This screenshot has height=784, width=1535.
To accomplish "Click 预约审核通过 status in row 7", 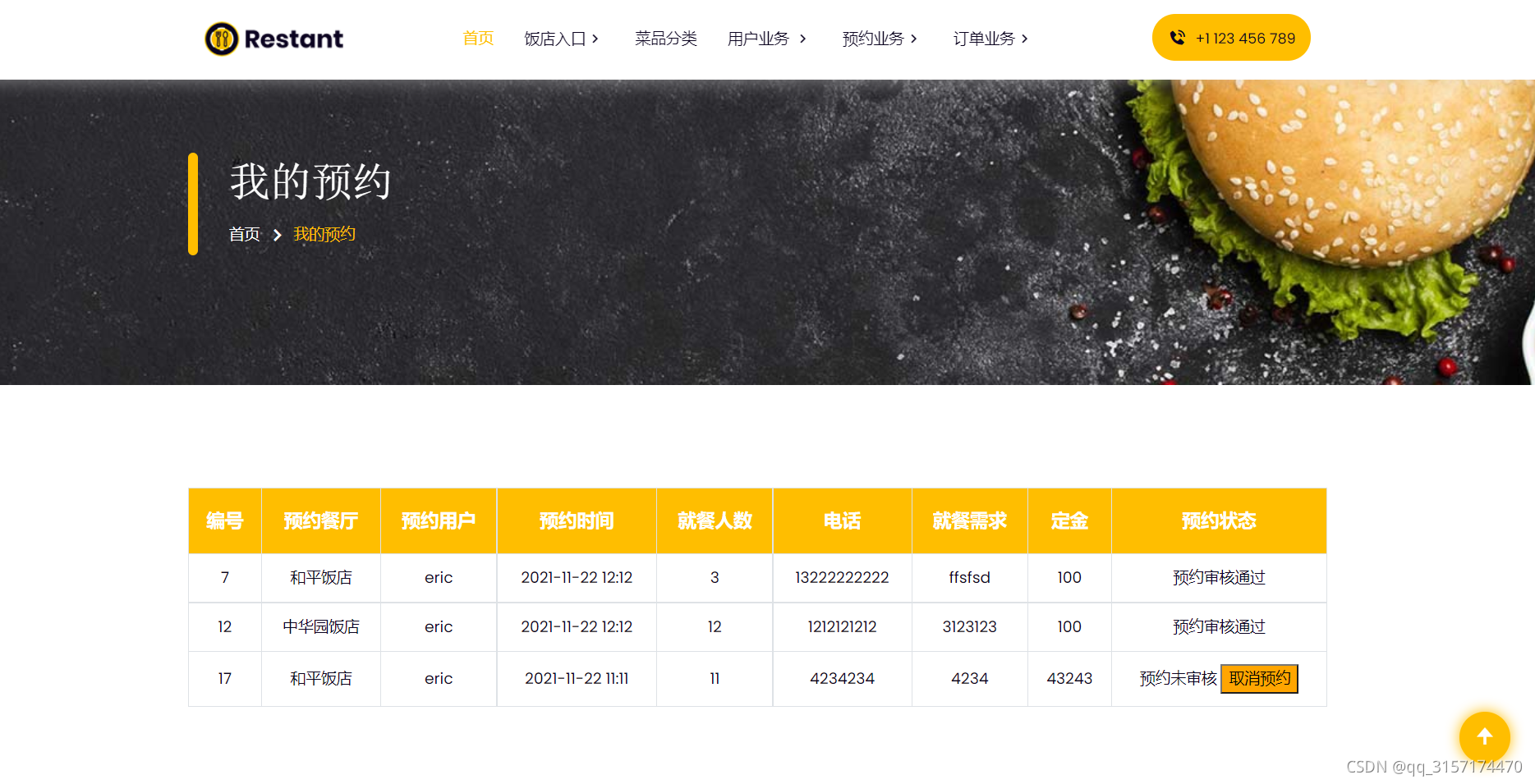I will 1219,578.
